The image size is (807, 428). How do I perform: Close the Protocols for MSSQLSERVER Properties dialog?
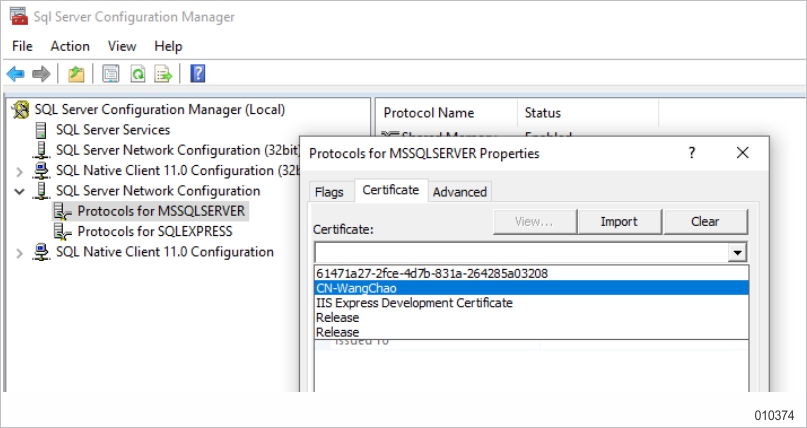coord(742,153)
